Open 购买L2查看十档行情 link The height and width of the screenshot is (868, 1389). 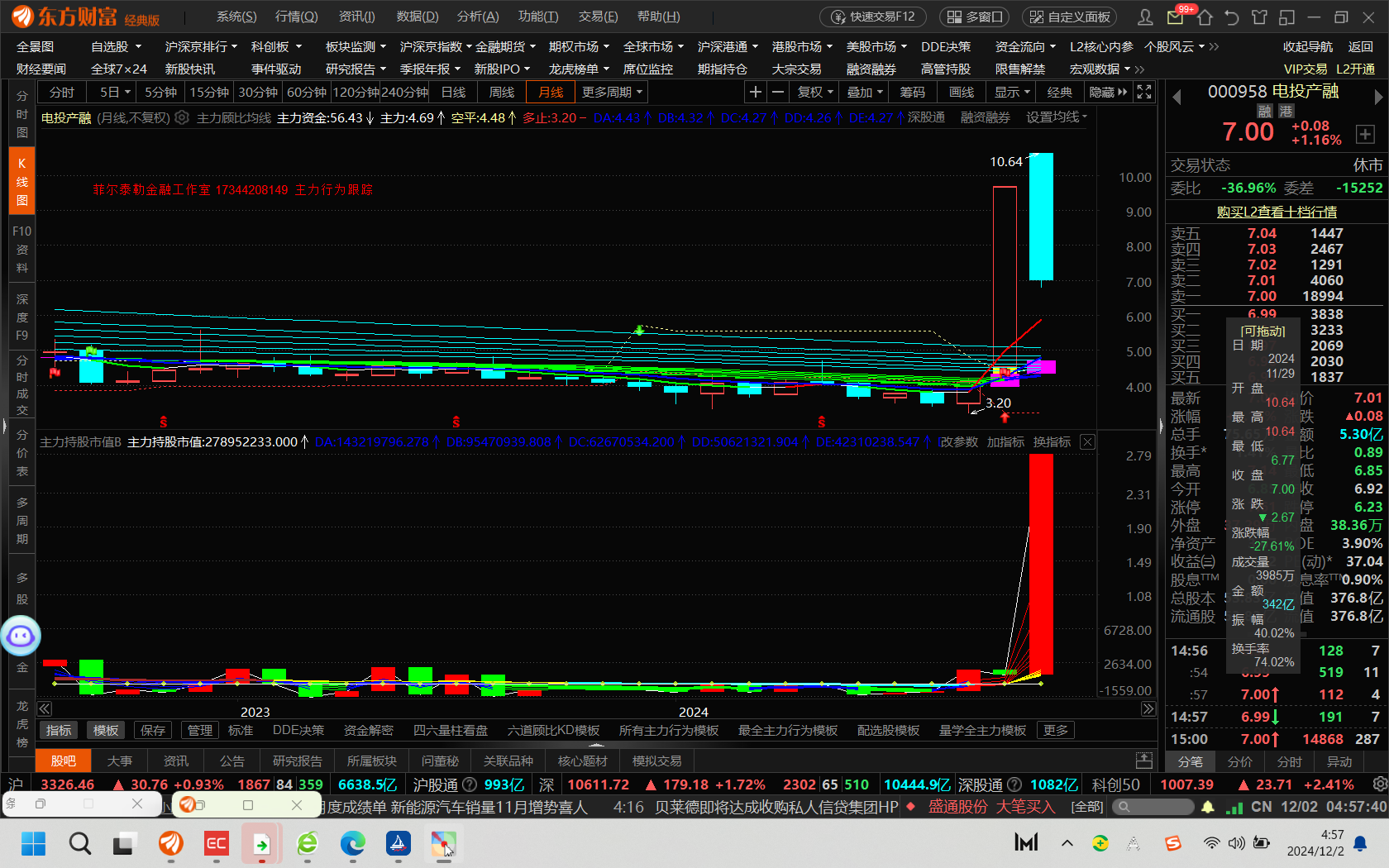pyautogui.click(x=1277, y=212)
